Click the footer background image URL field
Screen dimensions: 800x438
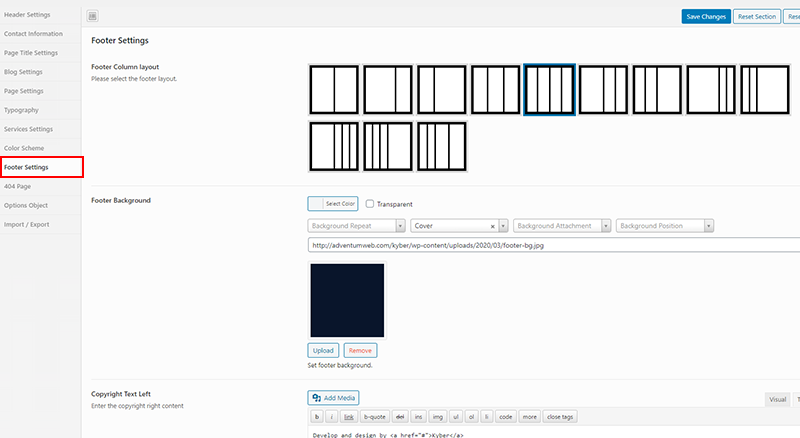coord(554,245)
